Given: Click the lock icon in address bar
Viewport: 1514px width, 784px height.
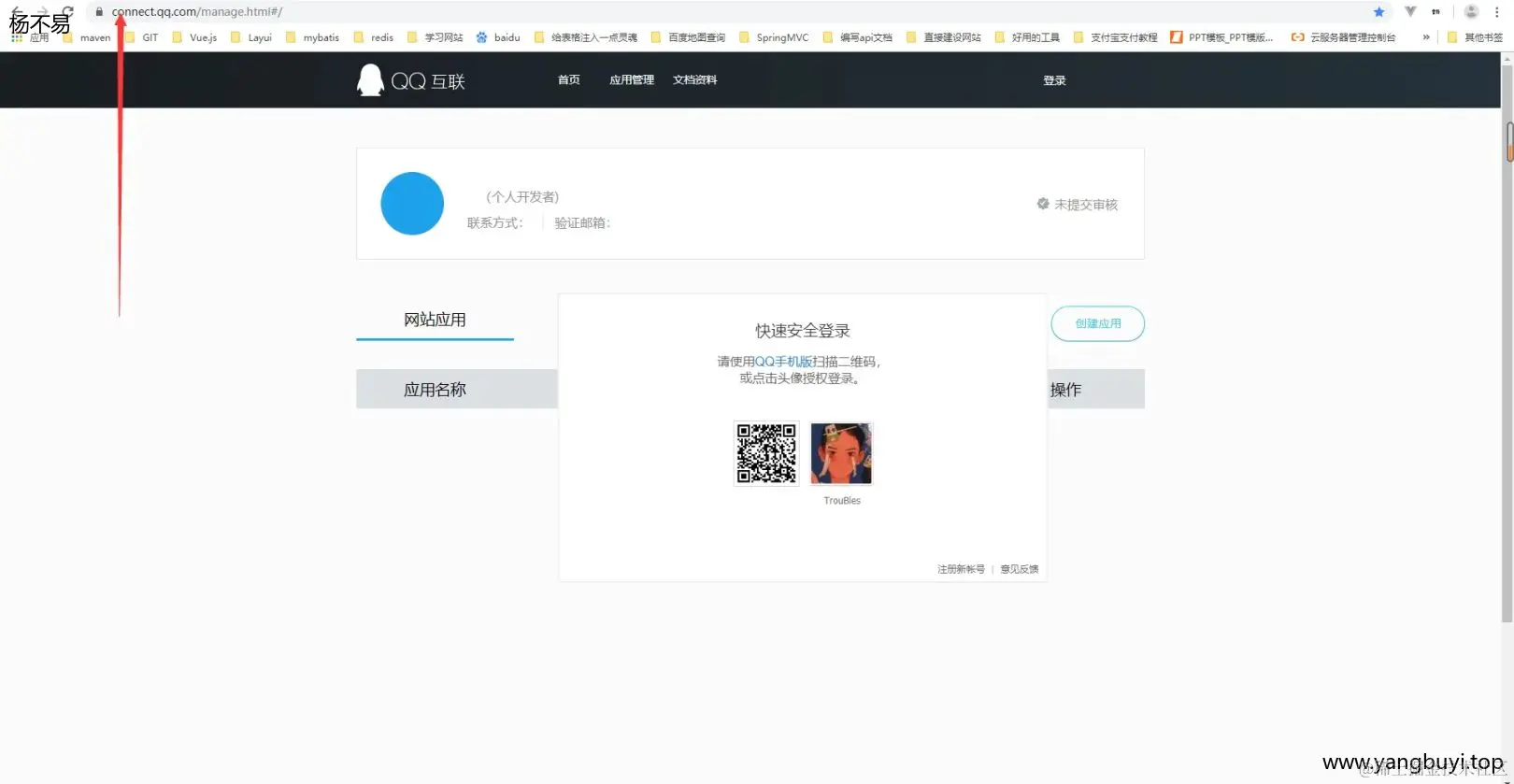Looking at the screenshot, I should [x=99, y=12].
